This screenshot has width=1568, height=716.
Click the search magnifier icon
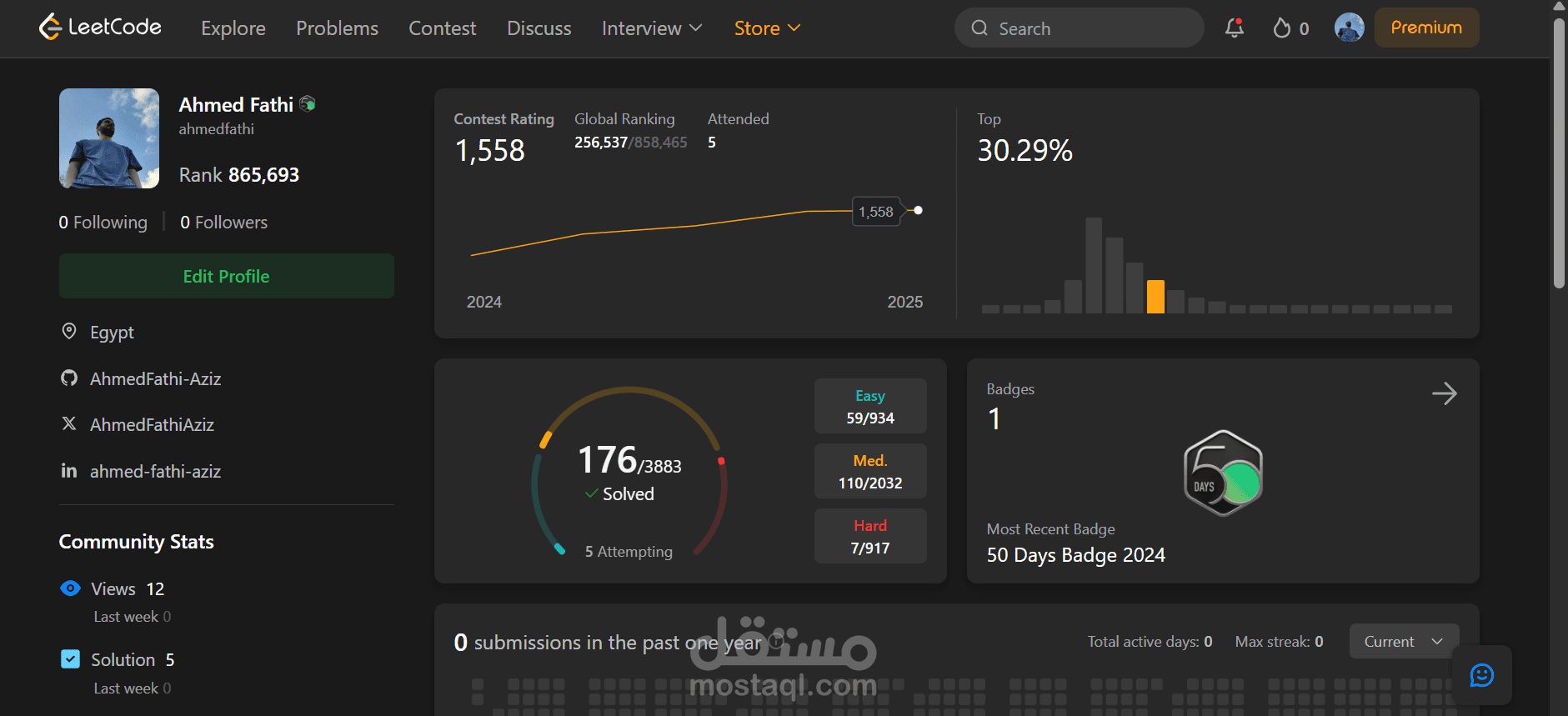pos(979,28)
